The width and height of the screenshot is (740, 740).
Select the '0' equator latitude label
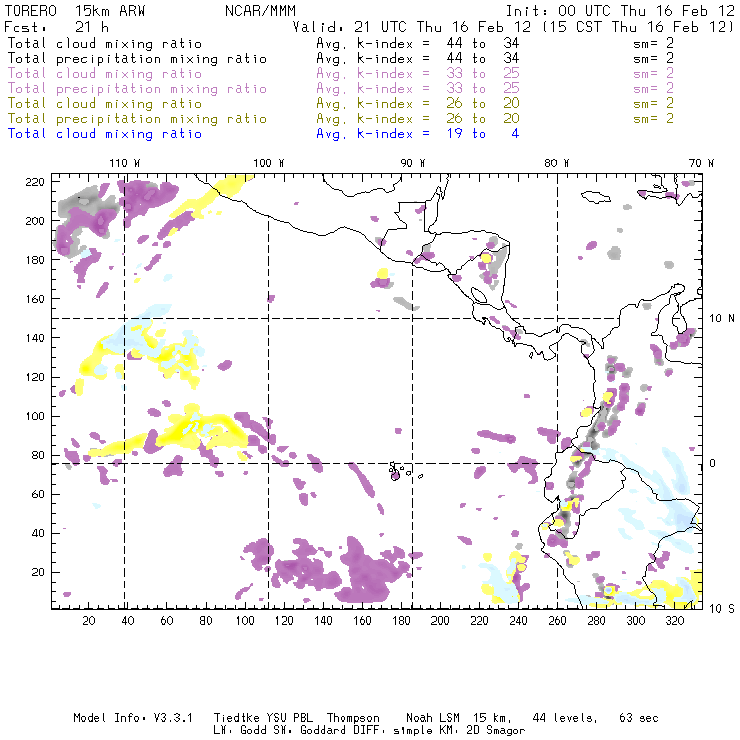(713, 463)
